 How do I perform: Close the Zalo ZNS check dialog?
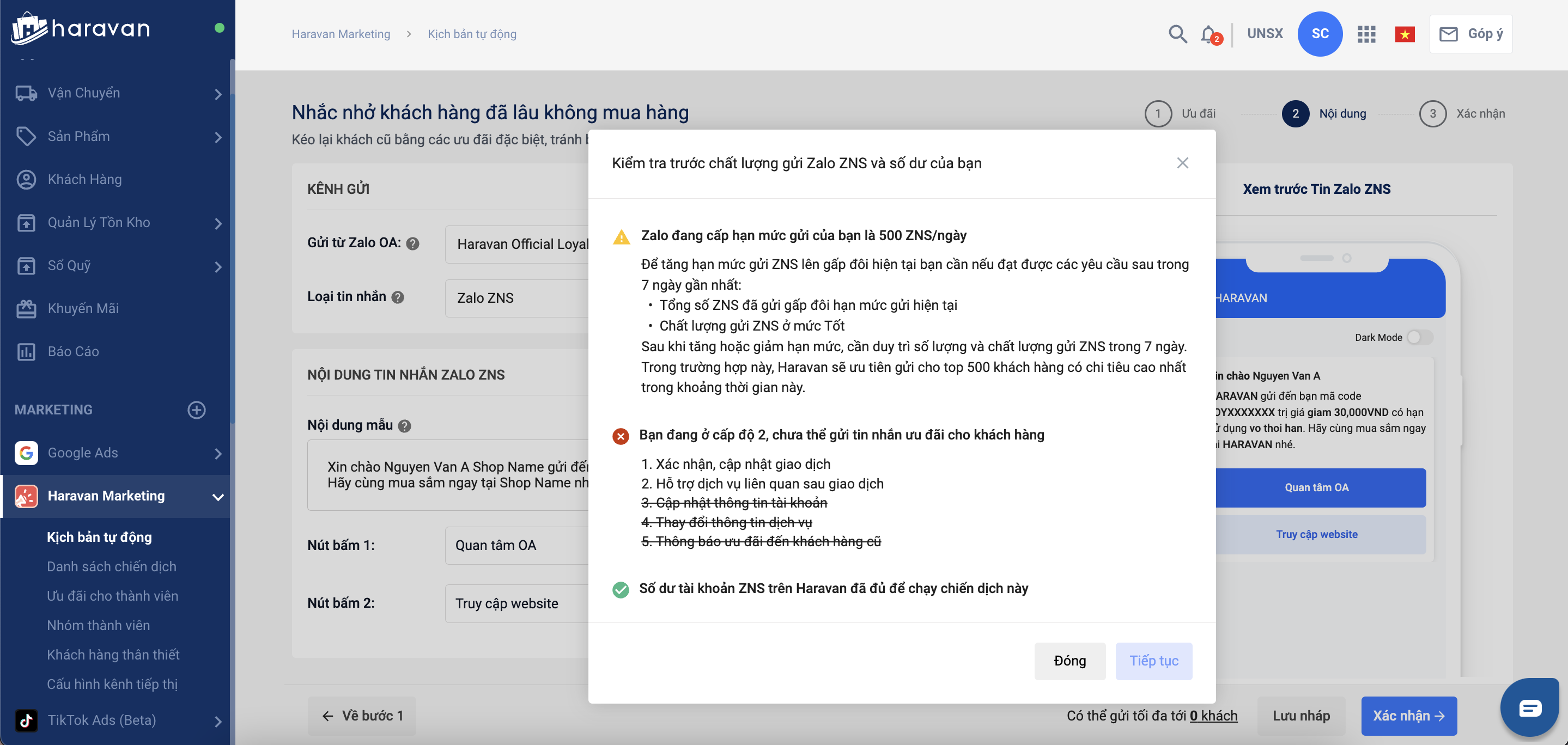(x=1182, y=163)
